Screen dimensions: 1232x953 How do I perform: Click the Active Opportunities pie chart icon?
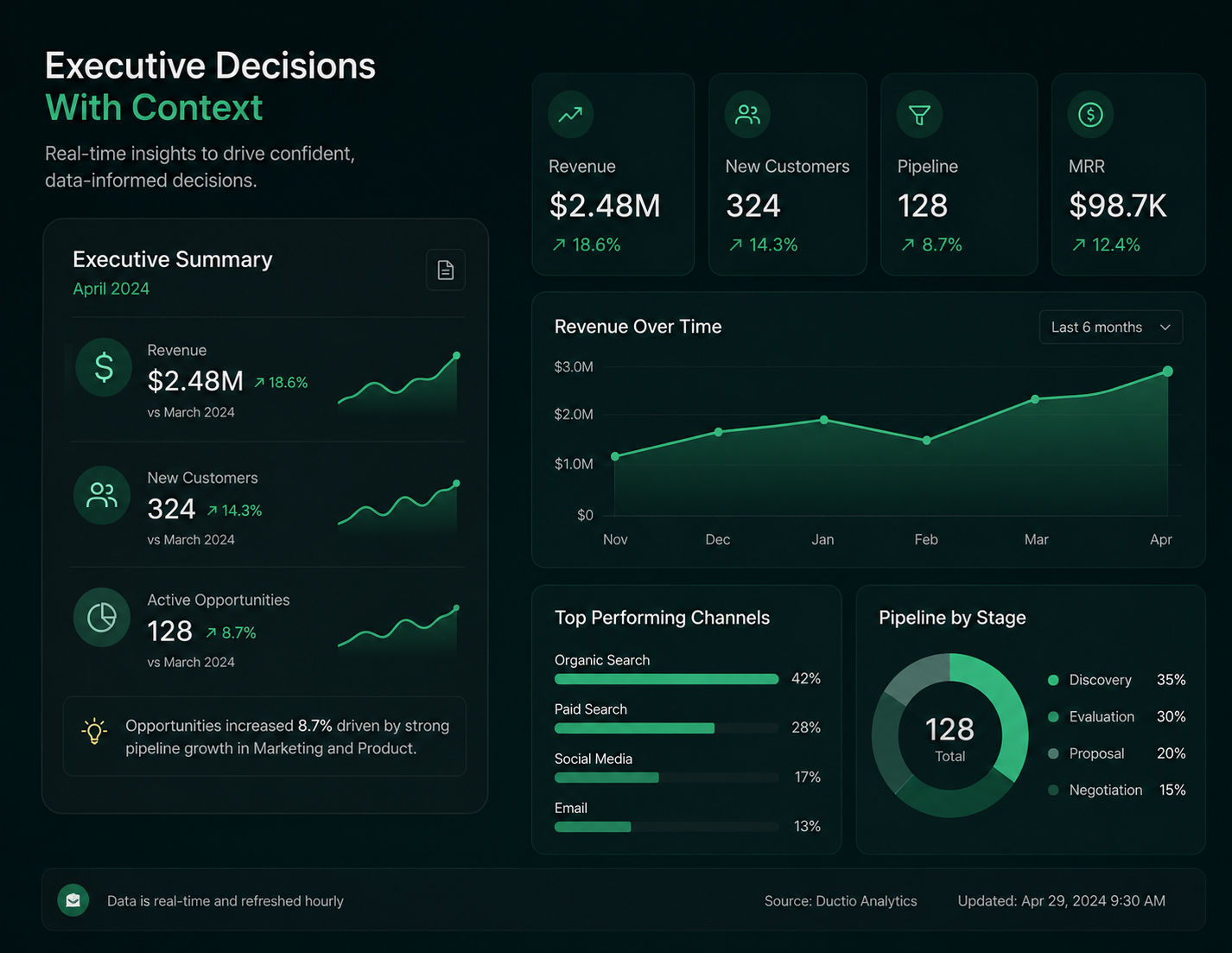coord(102,617)
